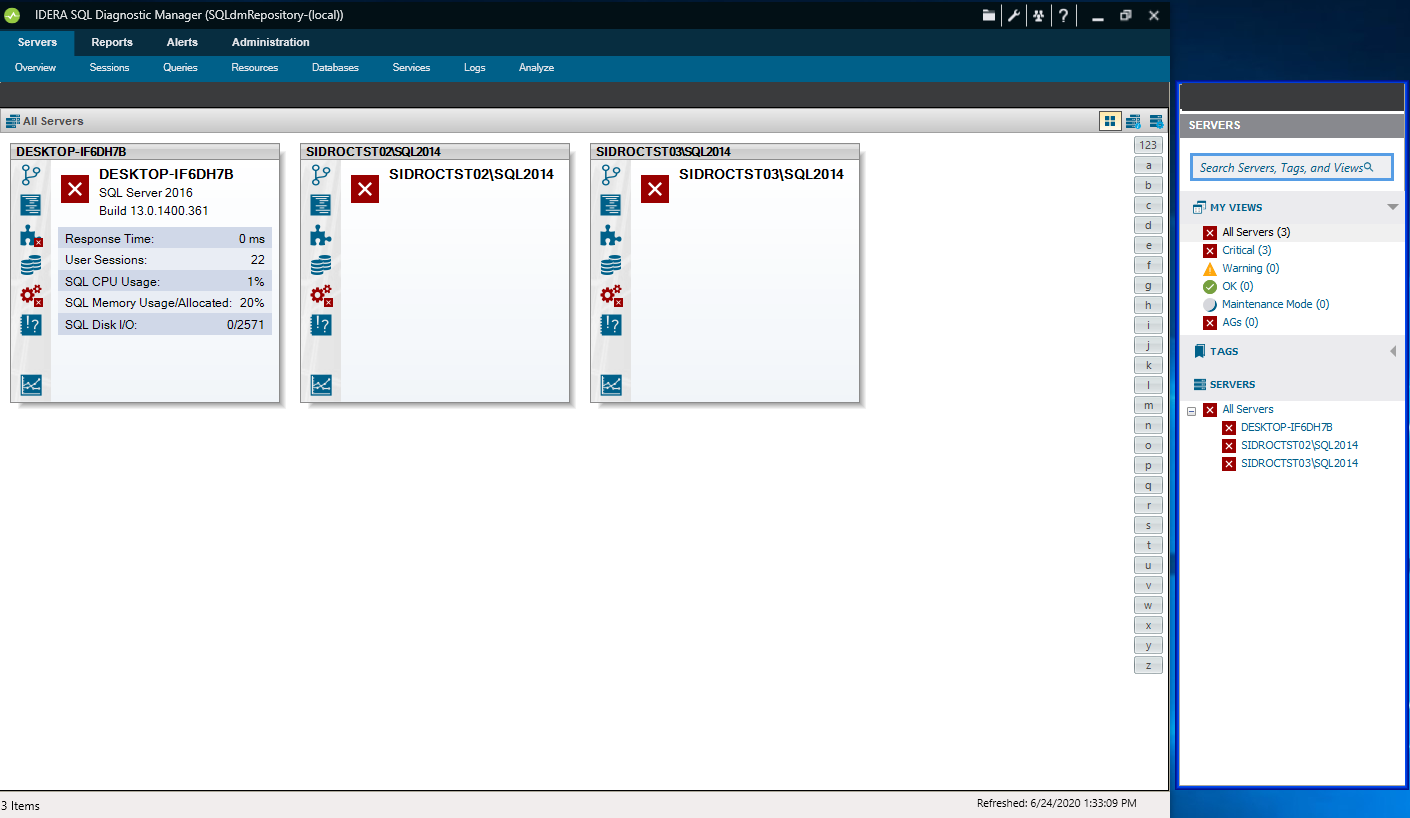Screen dimensions: 1410x818
Task: Click the branch icon on SIDROCTST03\SQL2014 card
Action: (x=611, y=175)
